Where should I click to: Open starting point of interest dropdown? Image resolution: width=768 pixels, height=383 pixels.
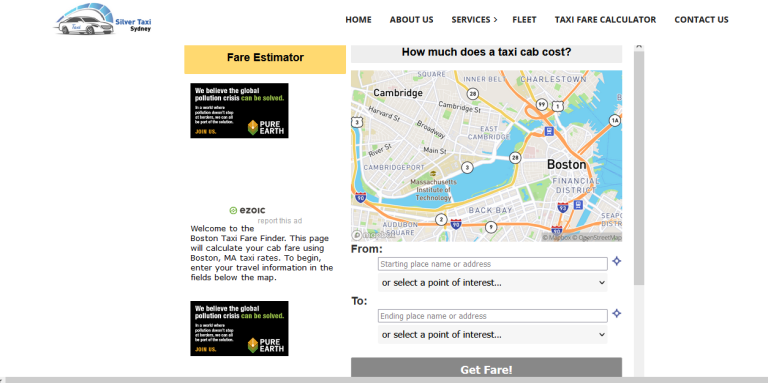coord(493,283)
